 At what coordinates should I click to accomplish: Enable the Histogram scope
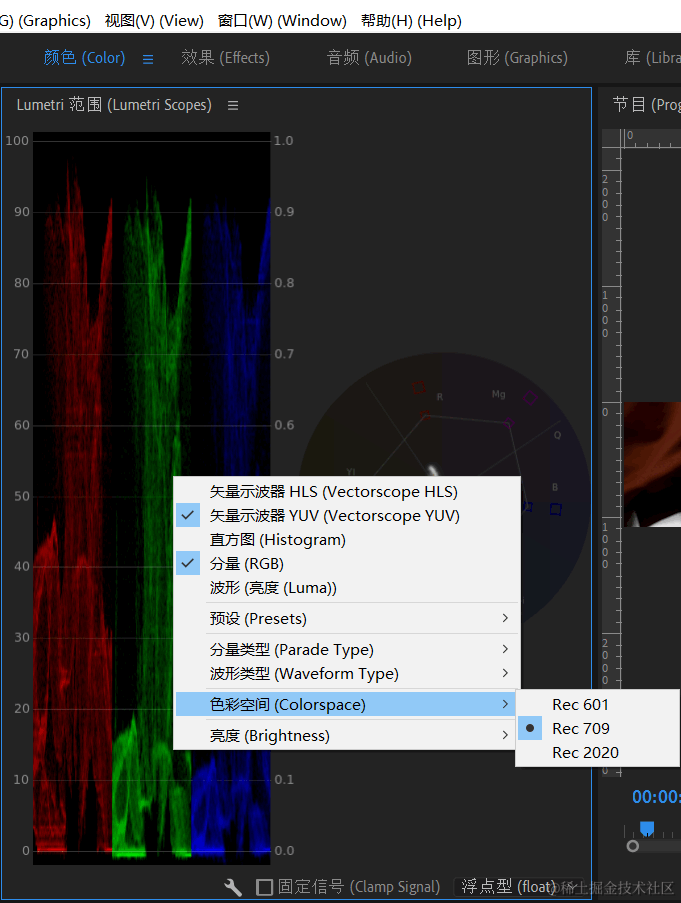click(x=347, y=540)
